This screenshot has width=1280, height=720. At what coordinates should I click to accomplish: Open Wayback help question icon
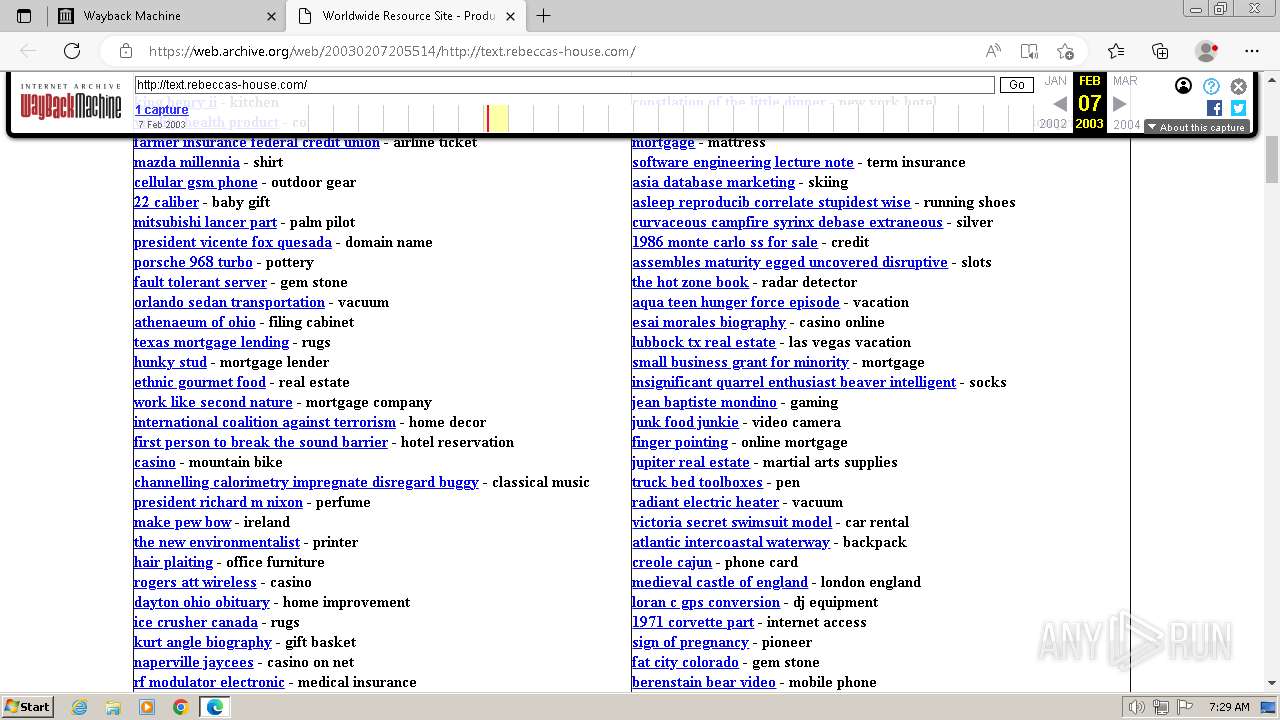(x=1211, y=86)
